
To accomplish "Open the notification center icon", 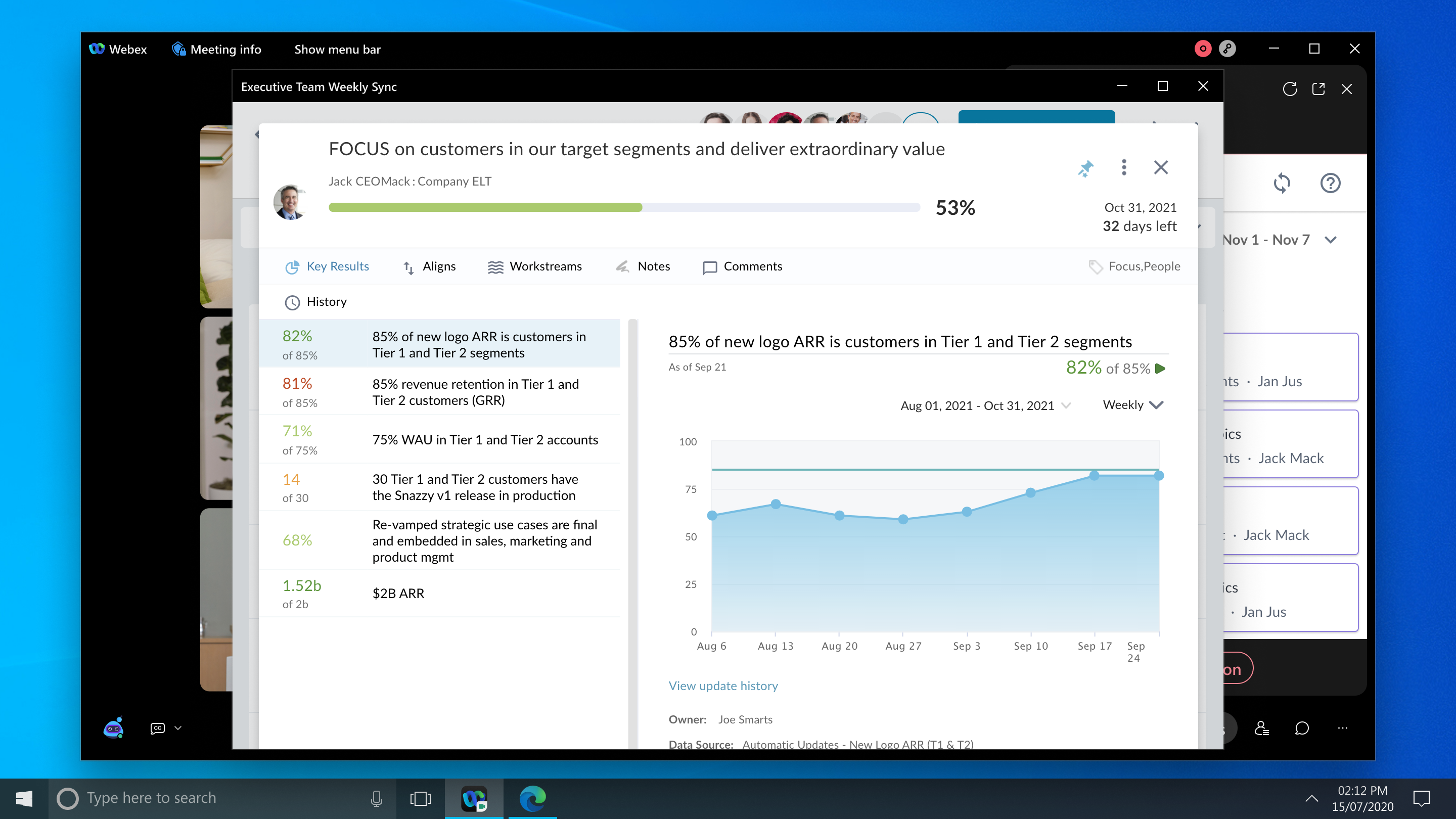I will pos(1422,798).
